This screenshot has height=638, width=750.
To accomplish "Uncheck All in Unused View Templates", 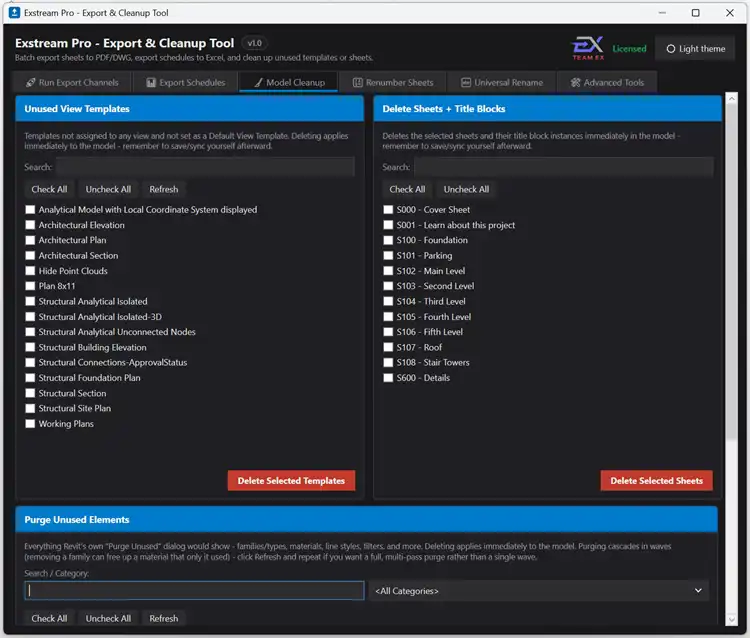I will (x=108, y=189).
